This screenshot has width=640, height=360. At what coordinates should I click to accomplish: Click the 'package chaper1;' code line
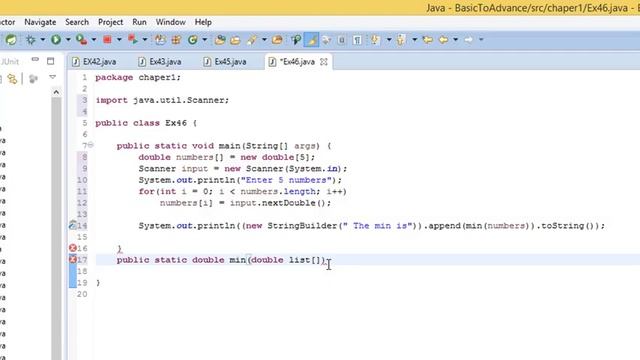coord(138,78)
